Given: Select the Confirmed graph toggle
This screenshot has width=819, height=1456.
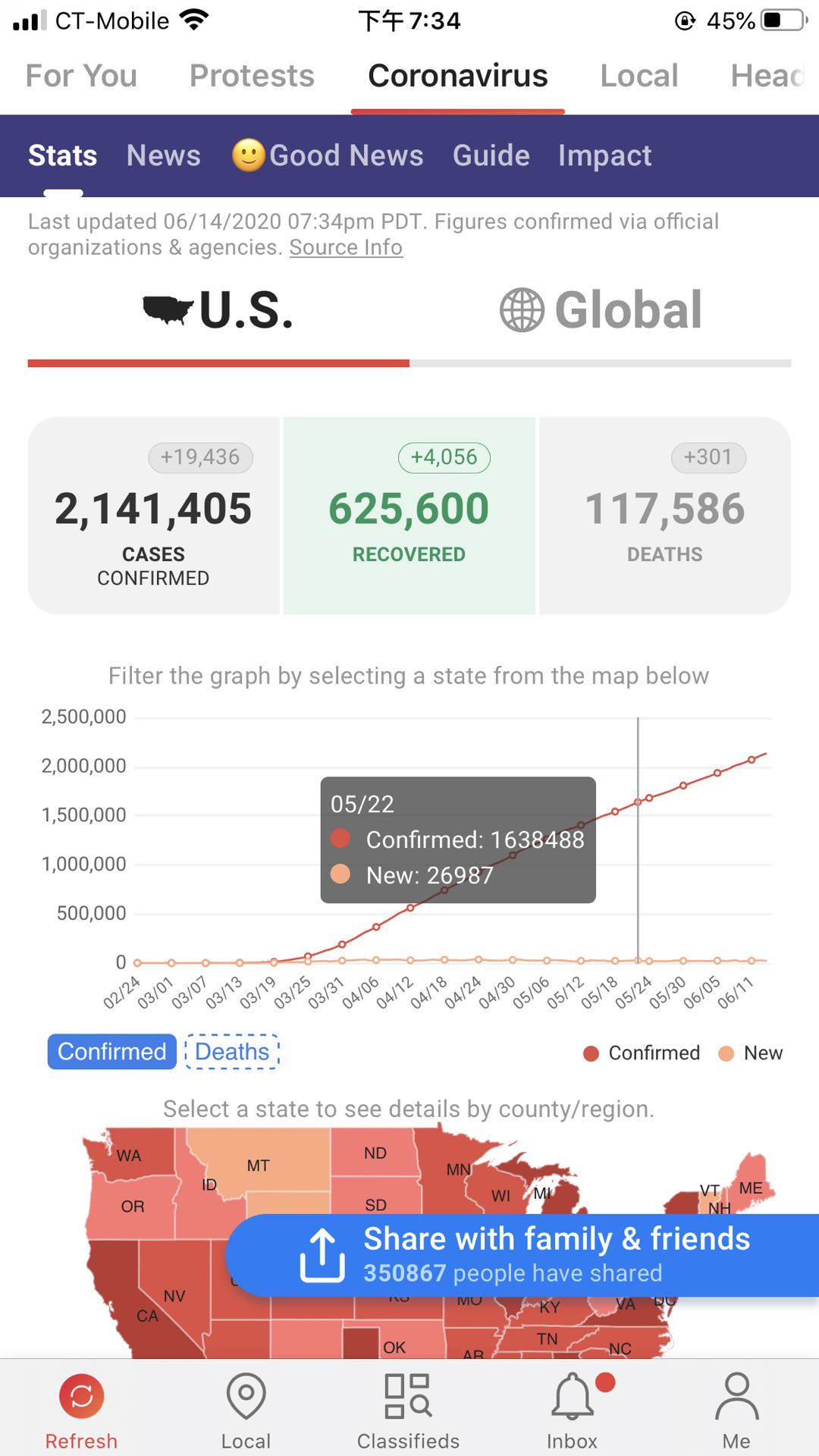Looking at the screenshot, I should tap(111, 1052).
